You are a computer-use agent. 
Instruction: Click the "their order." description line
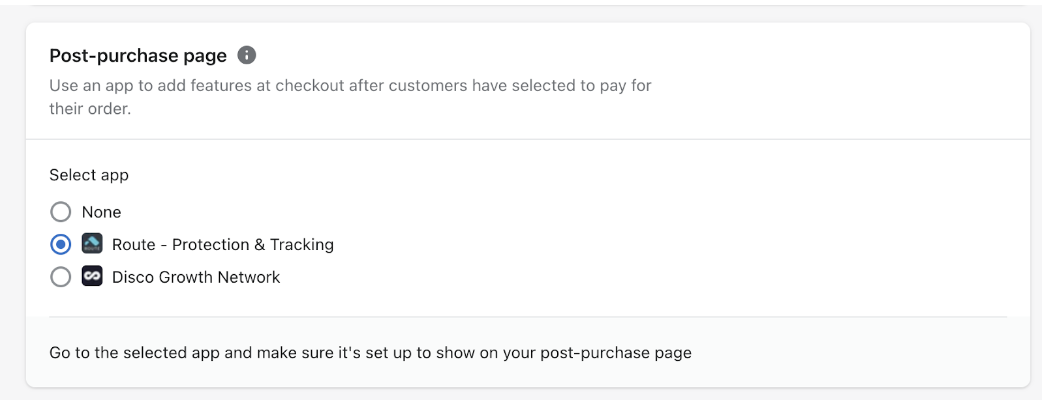[x=90, y=109]
